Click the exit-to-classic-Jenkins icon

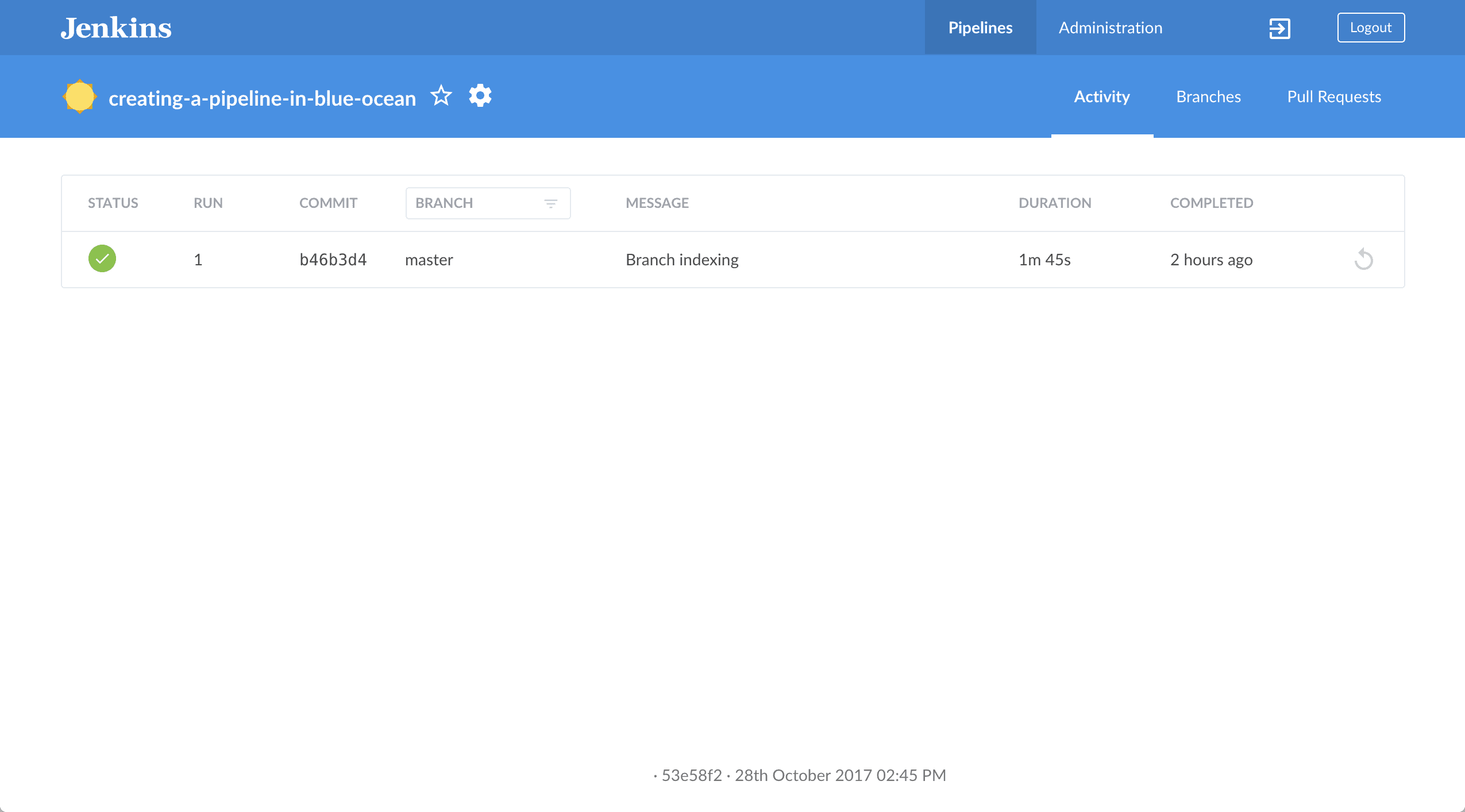[1280, 27]
